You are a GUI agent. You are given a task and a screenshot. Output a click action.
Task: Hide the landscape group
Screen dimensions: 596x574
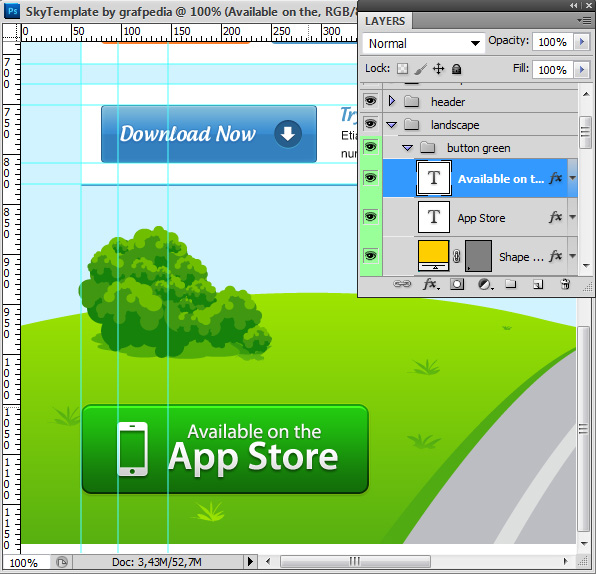tap(371, 124)
